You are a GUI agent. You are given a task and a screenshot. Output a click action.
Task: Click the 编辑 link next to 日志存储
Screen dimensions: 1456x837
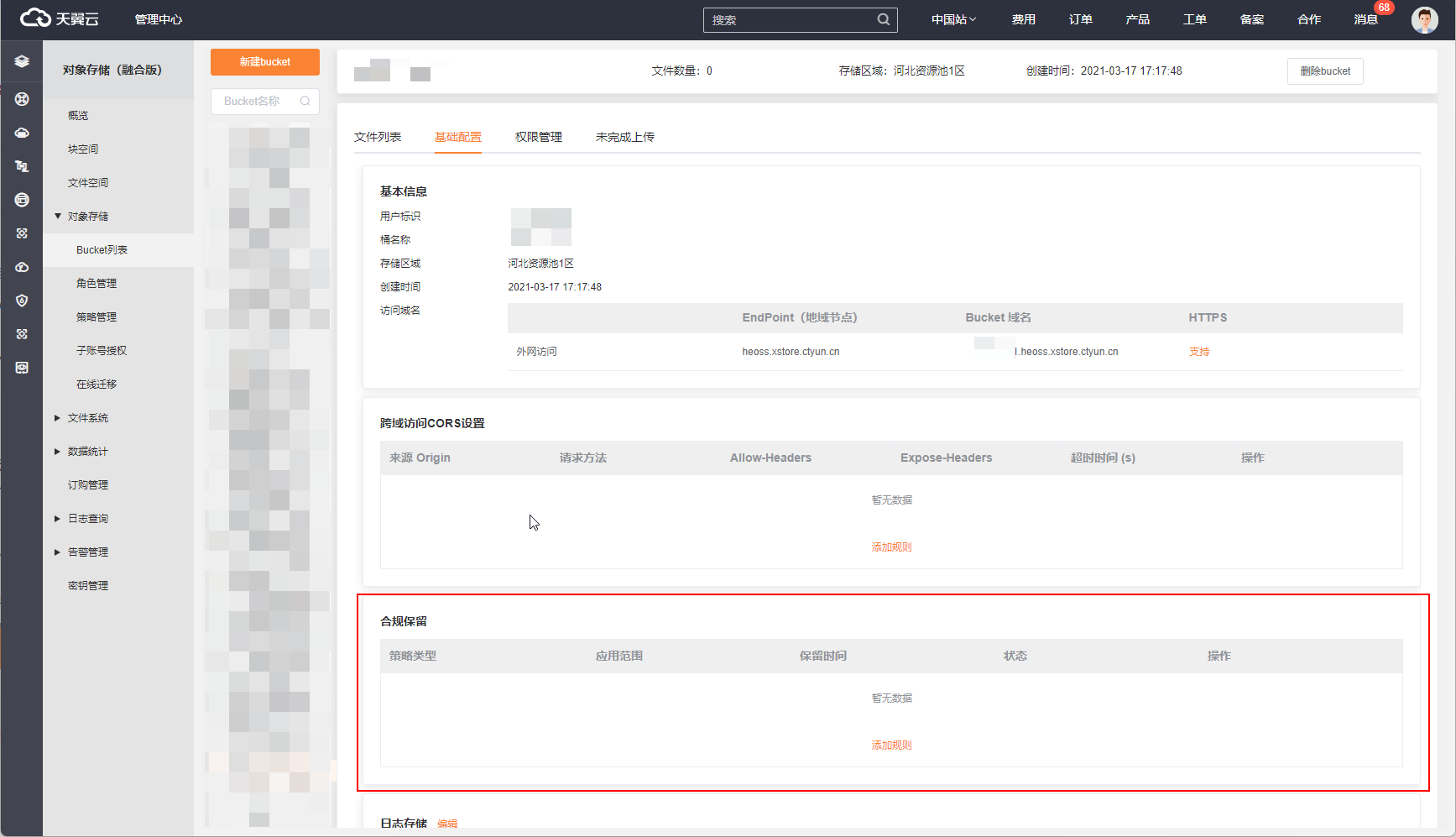tap(447, 824)
